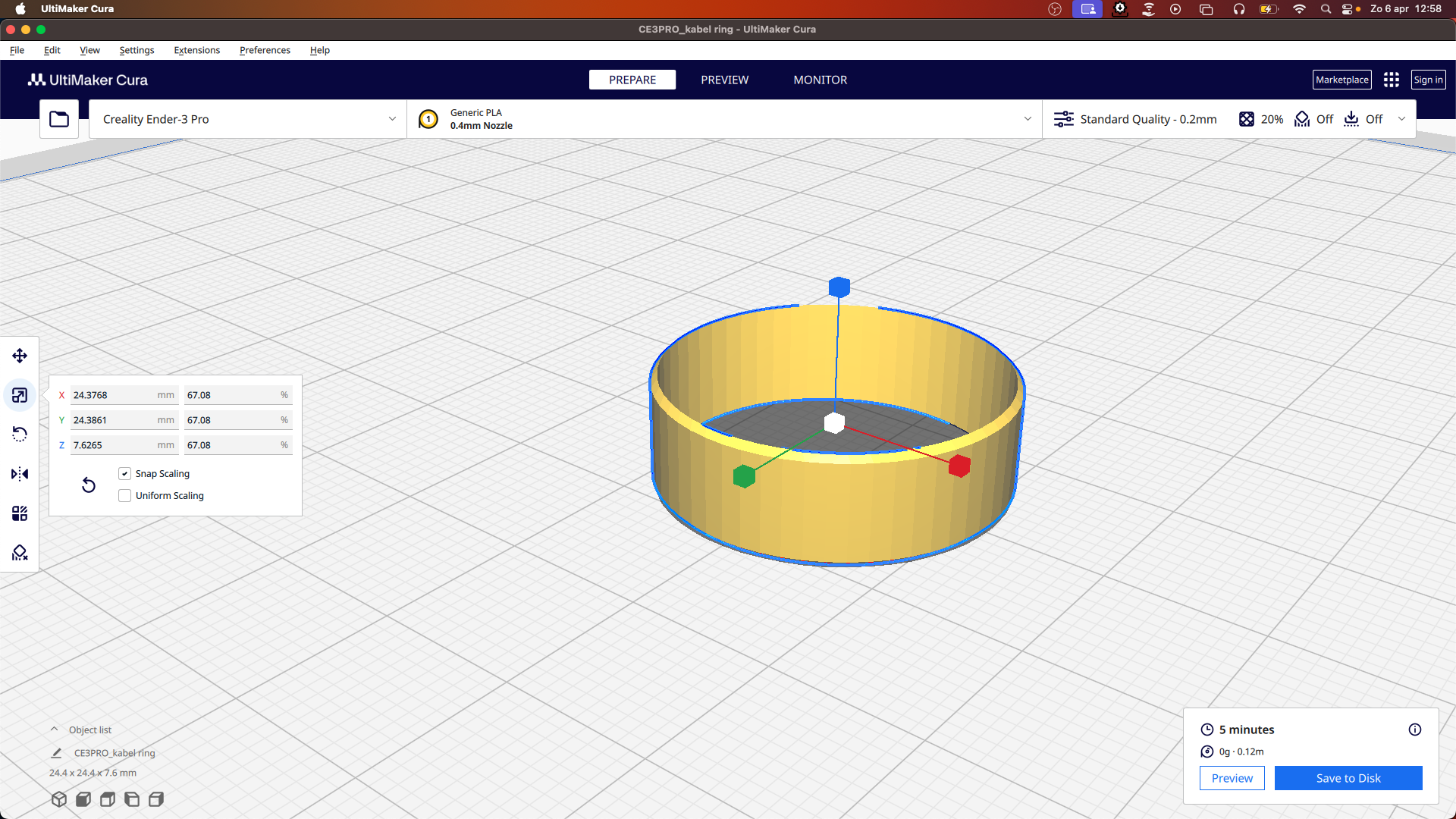Expand the Creality Ender-3 Pro printer dropdown
The image size is (1456, 819).
click(248, 119)
